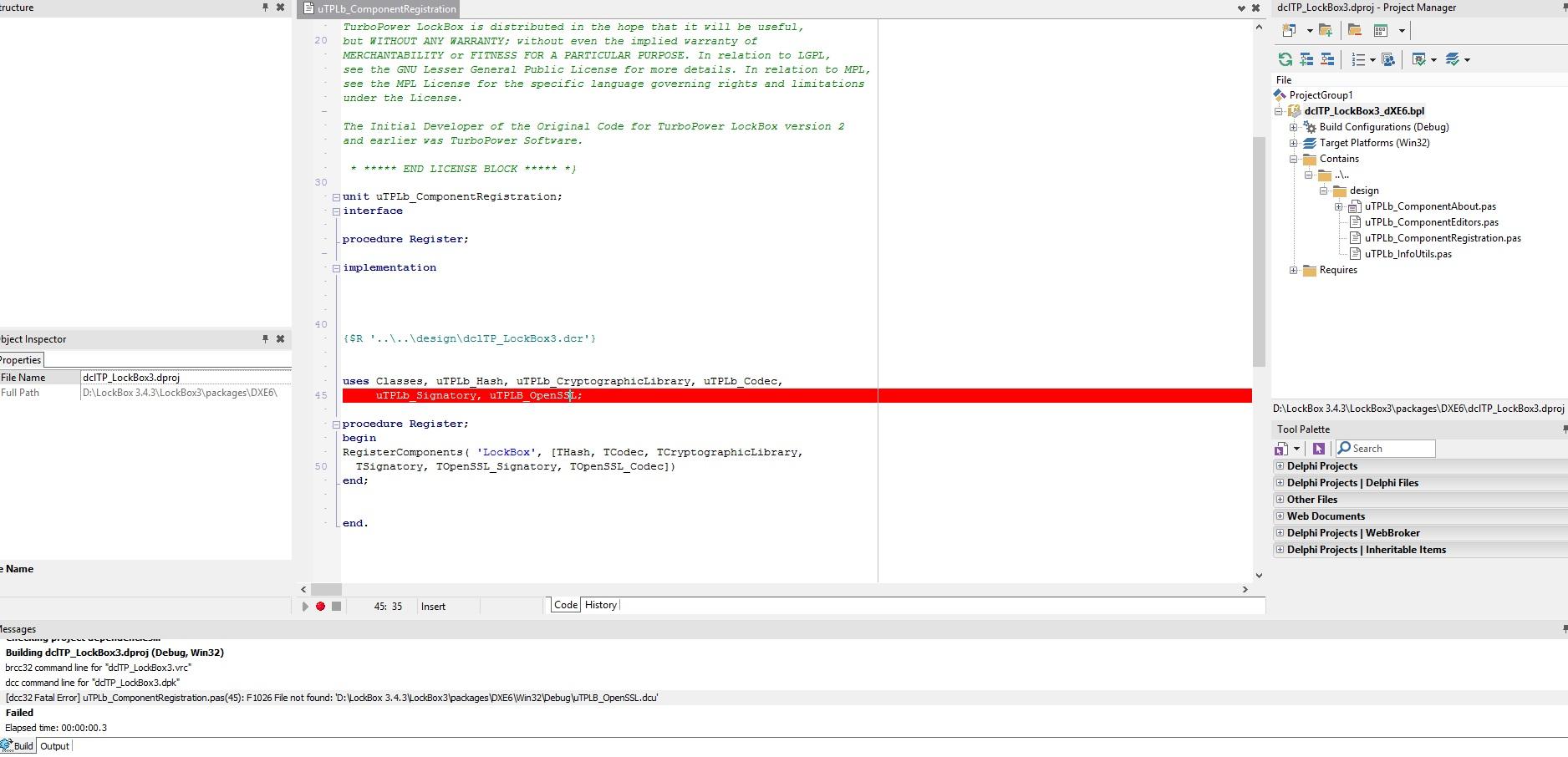Expand the Delphi Projects | Delphi Files category
Screen dimensions: 1568x757
[x=1280, y=483]
